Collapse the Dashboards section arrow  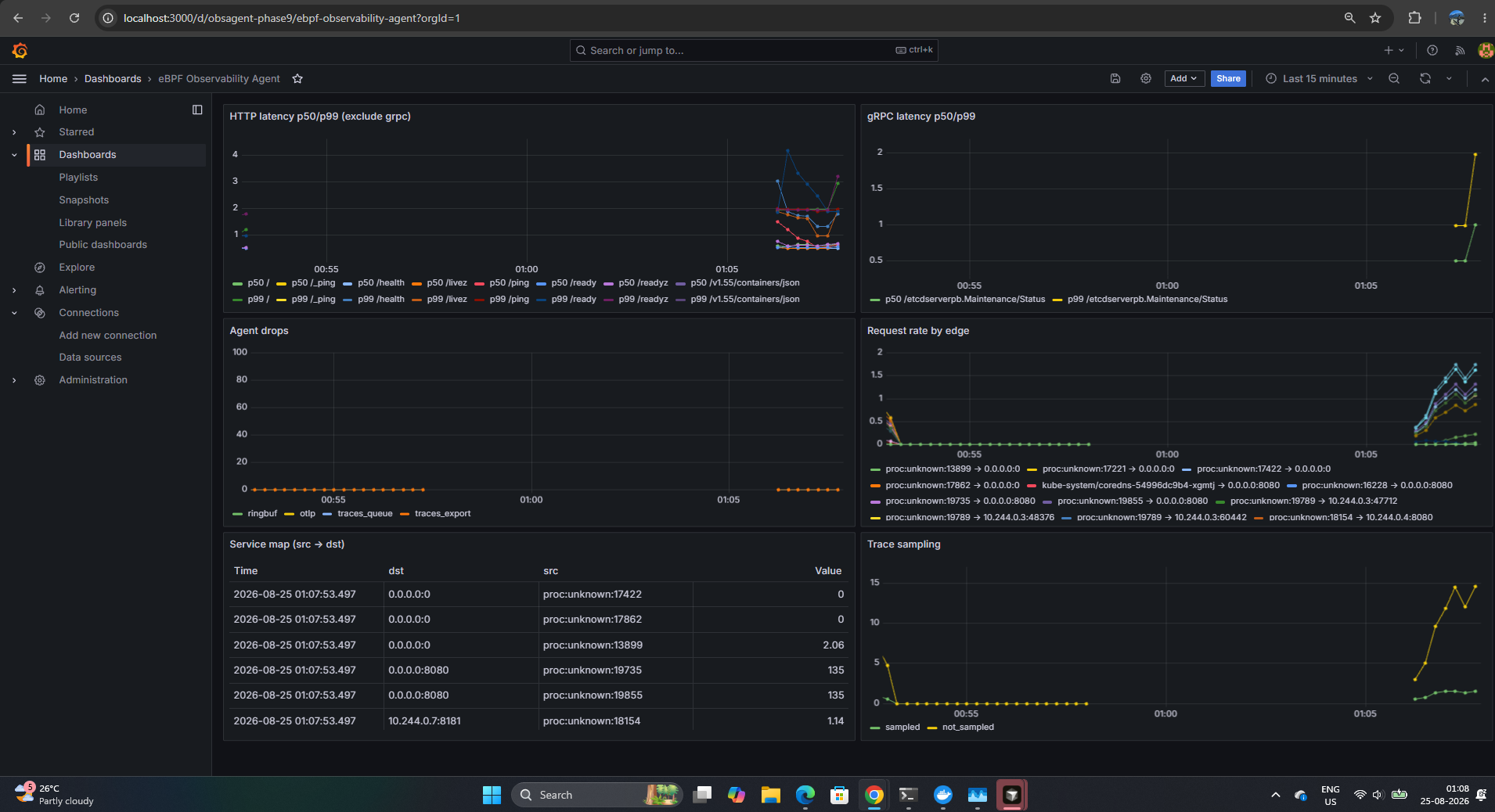click(x=14, y=155)
